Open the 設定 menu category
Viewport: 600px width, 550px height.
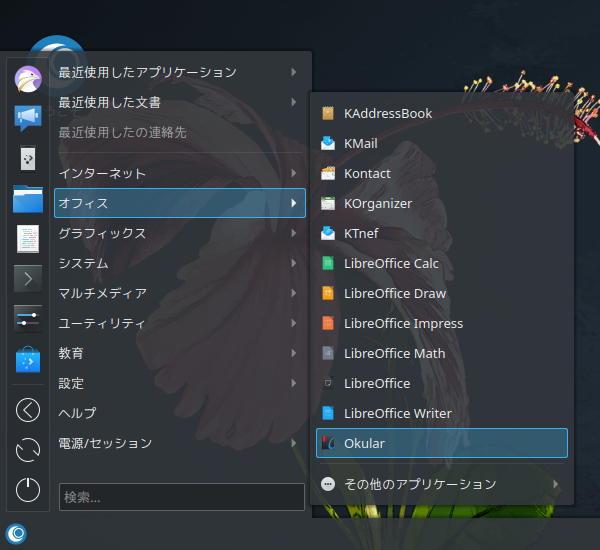[x=180, y=383]
